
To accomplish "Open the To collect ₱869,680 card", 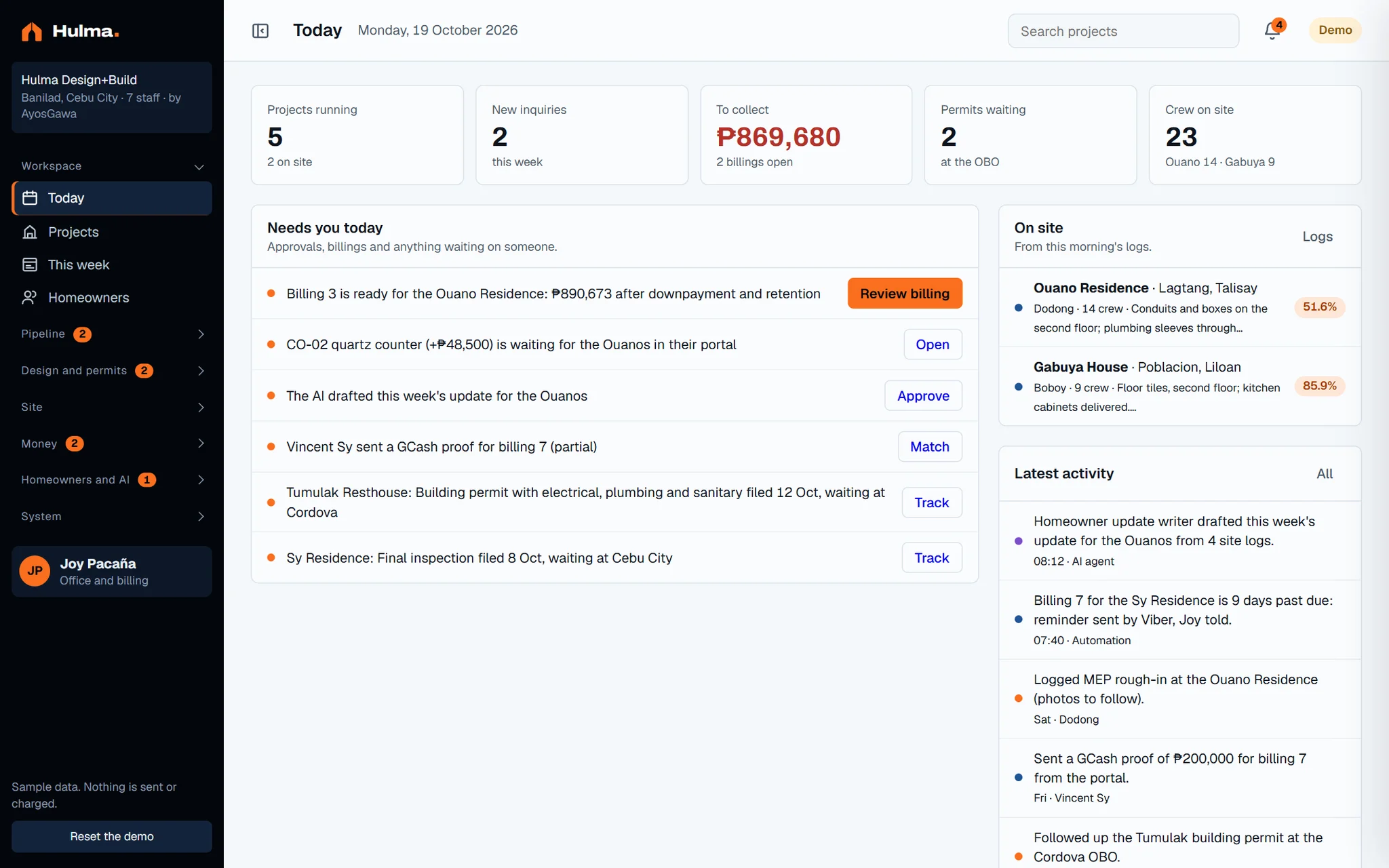I will click(806, 135).
